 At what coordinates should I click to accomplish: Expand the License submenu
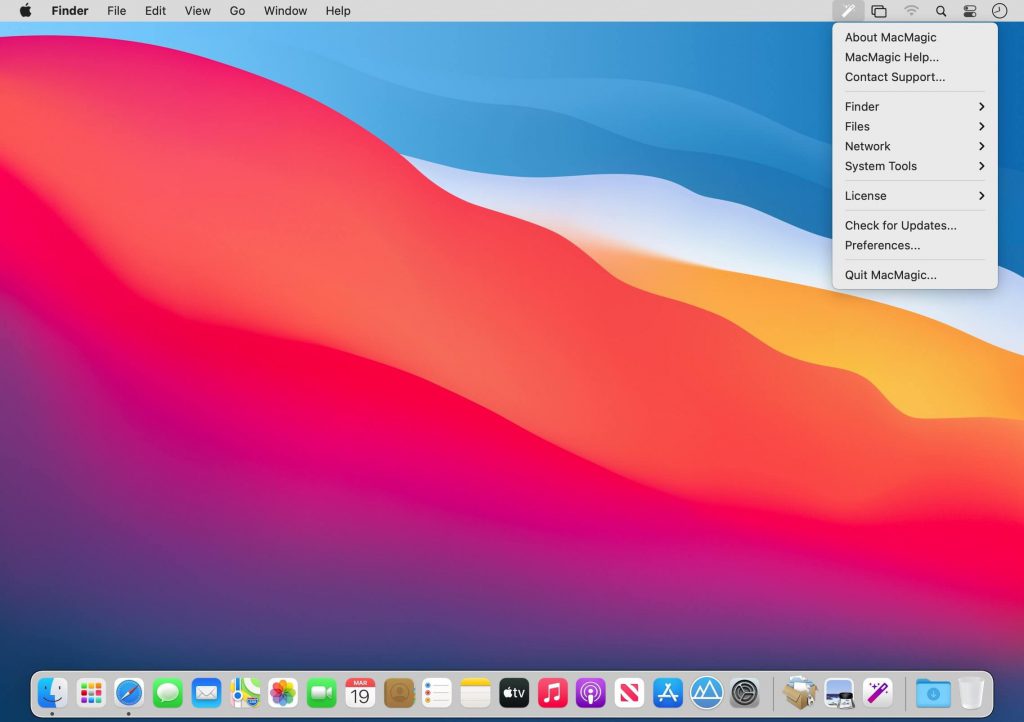point(864,196)
